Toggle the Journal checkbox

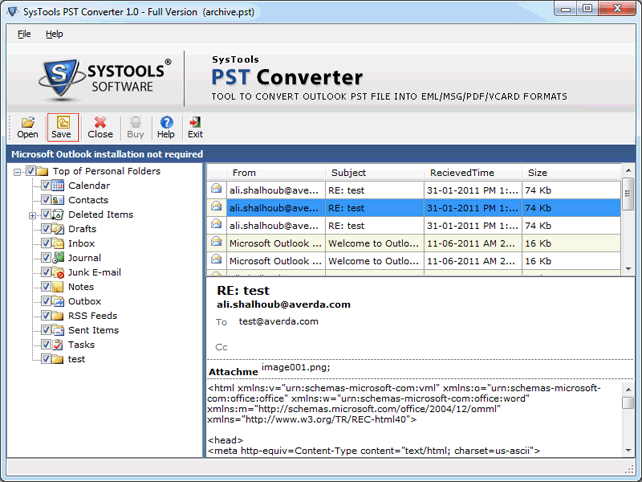[46, 257]
